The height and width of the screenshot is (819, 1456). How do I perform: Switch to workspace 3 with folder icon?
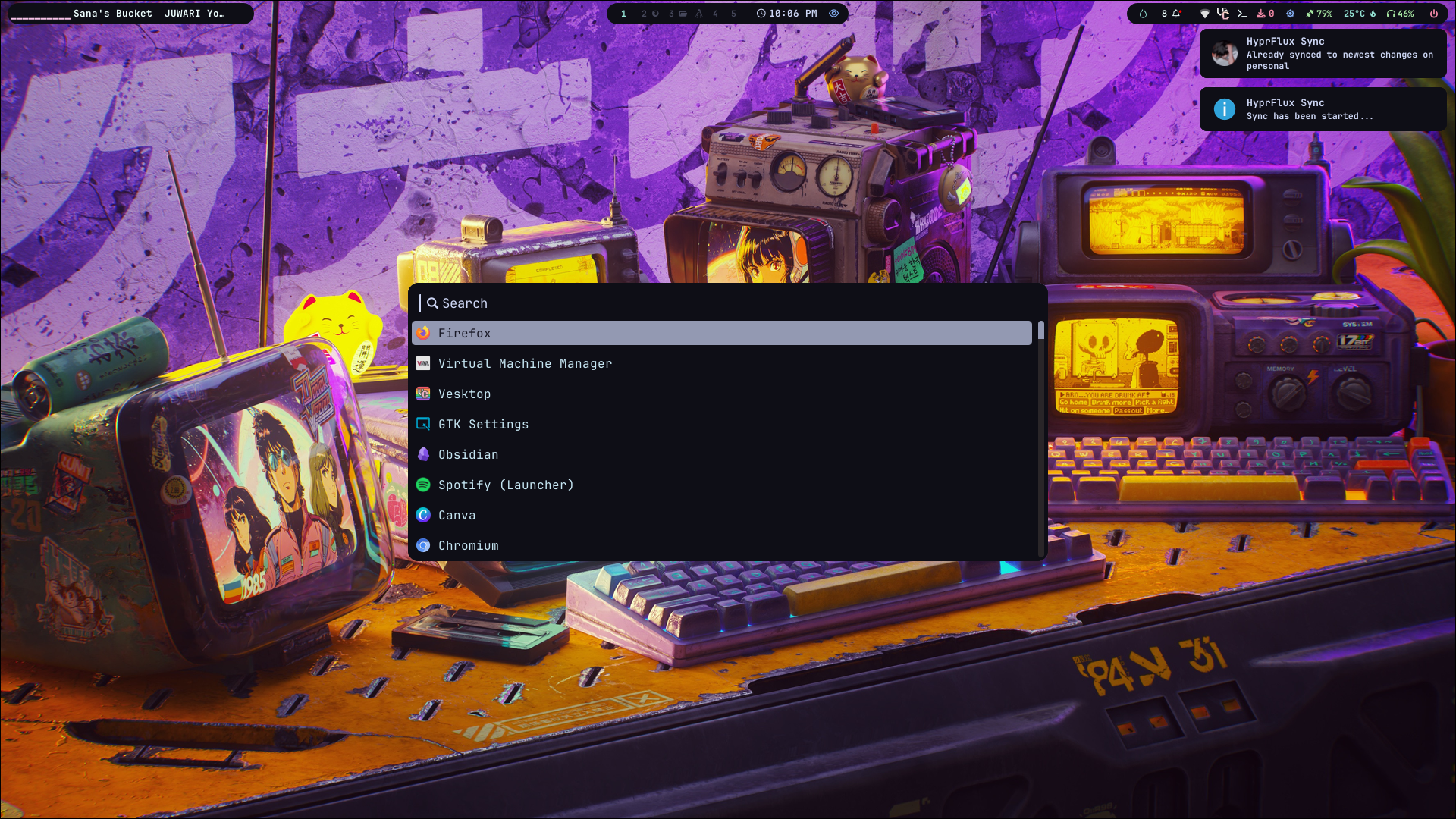tap(677, 14)
